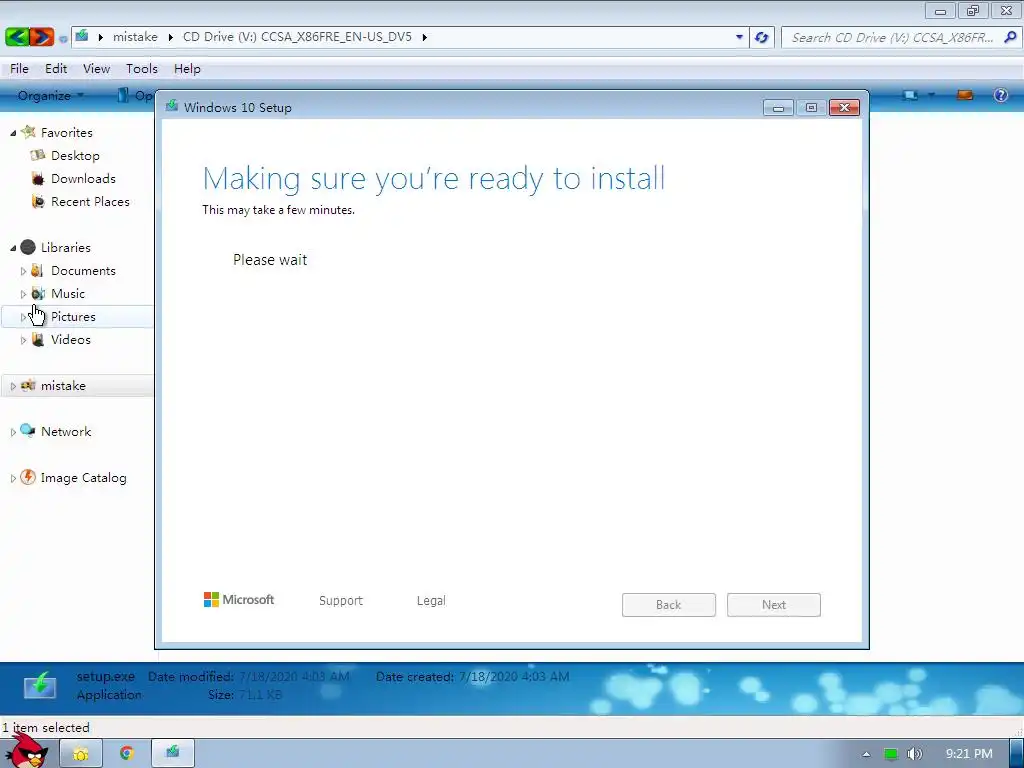This screenshot has height=768, width=1024.
Task: Open the Organize dropdown menu
Action: (51, 95)
